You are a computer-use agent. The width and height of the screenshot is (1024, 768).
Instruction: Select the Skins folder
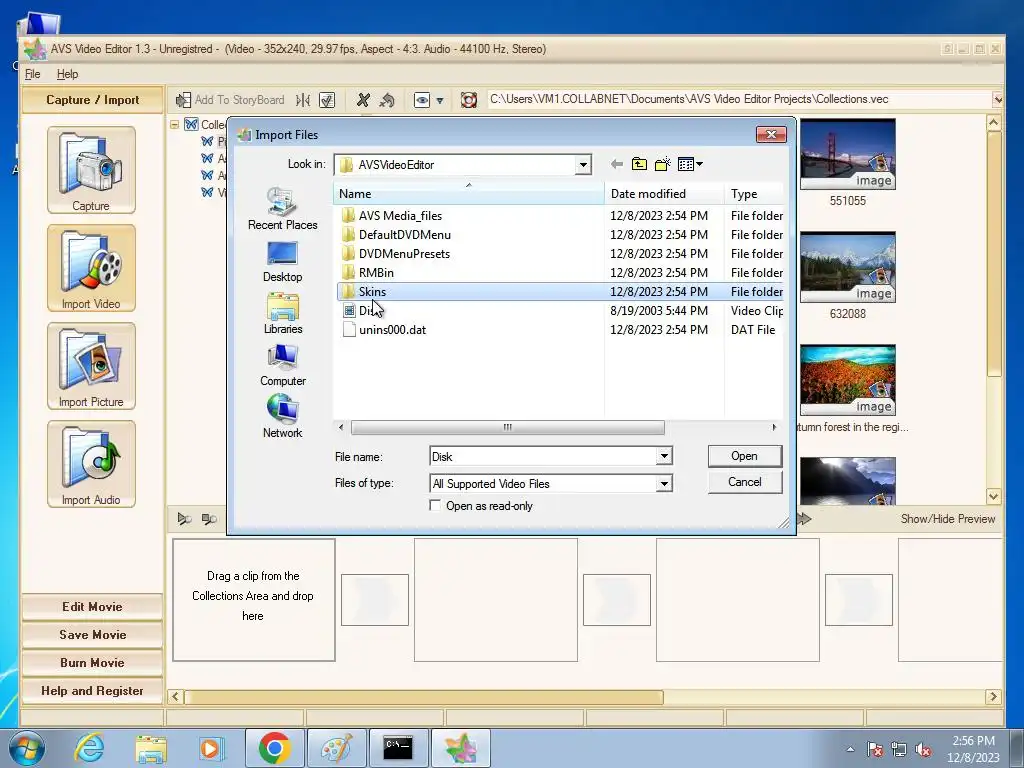560,291
